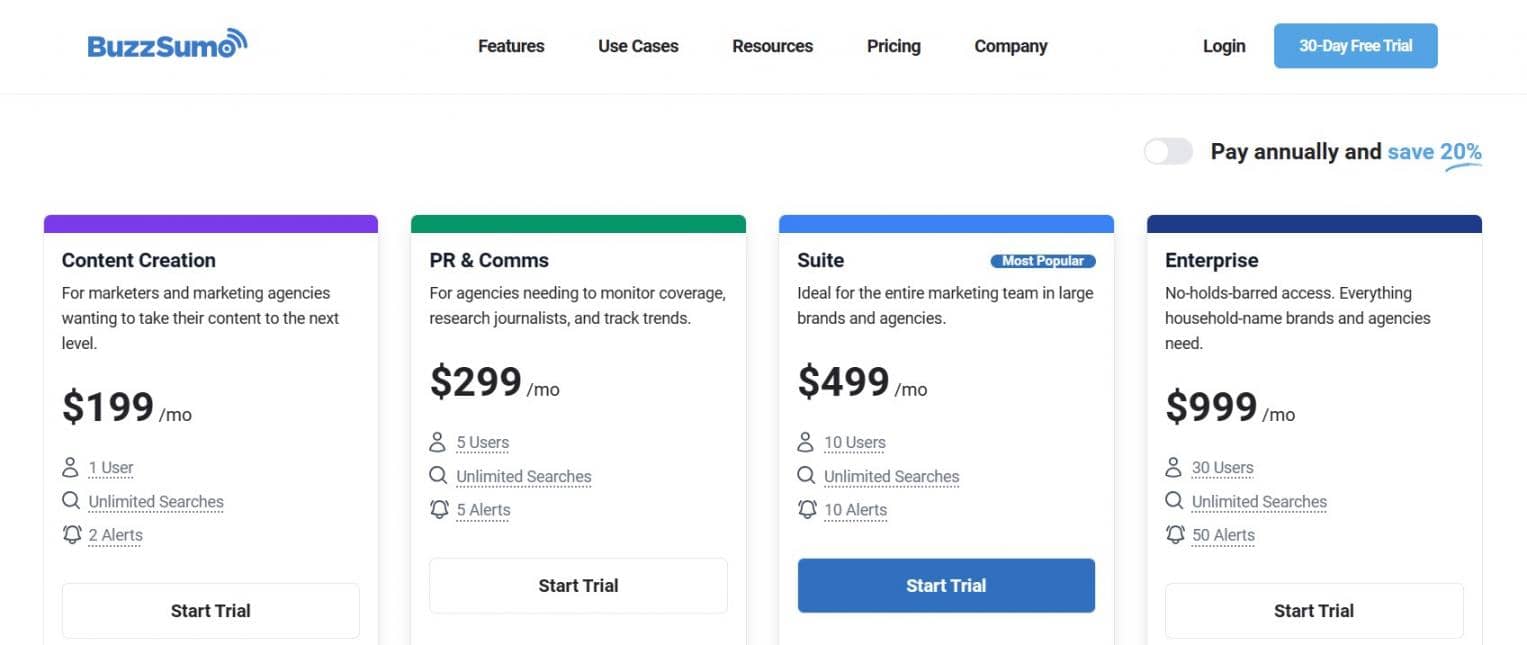Go to the Pricing page
Screen dimensions: 1527x645
(x=893, y=46)
